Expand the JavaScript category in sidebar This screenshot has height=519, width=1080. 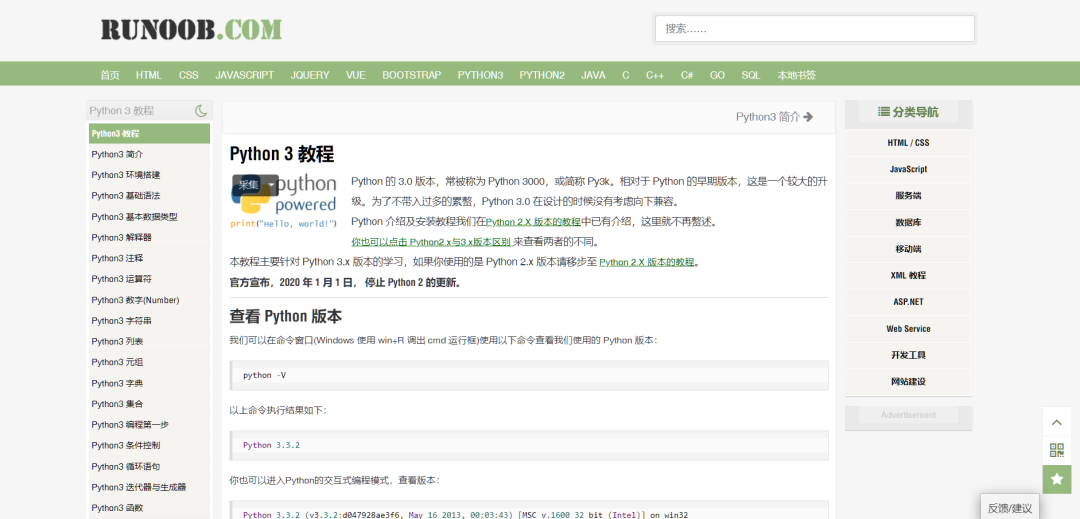click(908, 169)
